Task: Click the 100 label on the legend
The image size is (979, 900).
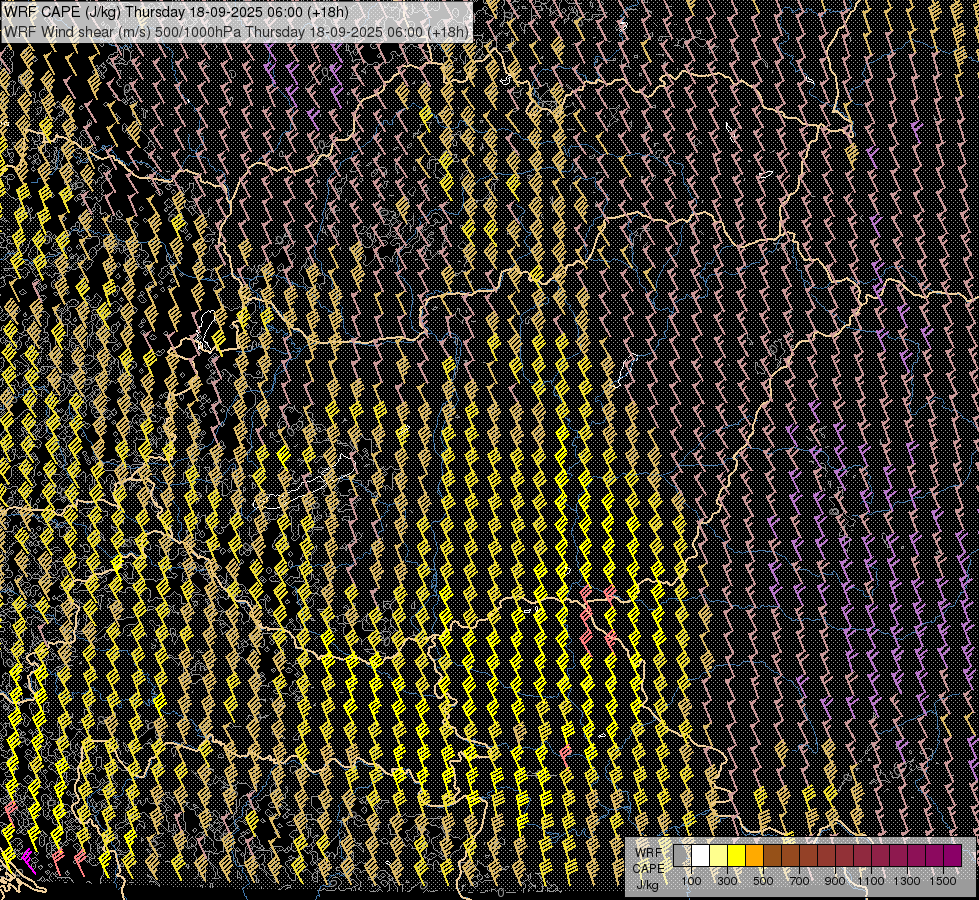Action: point(692,881)
